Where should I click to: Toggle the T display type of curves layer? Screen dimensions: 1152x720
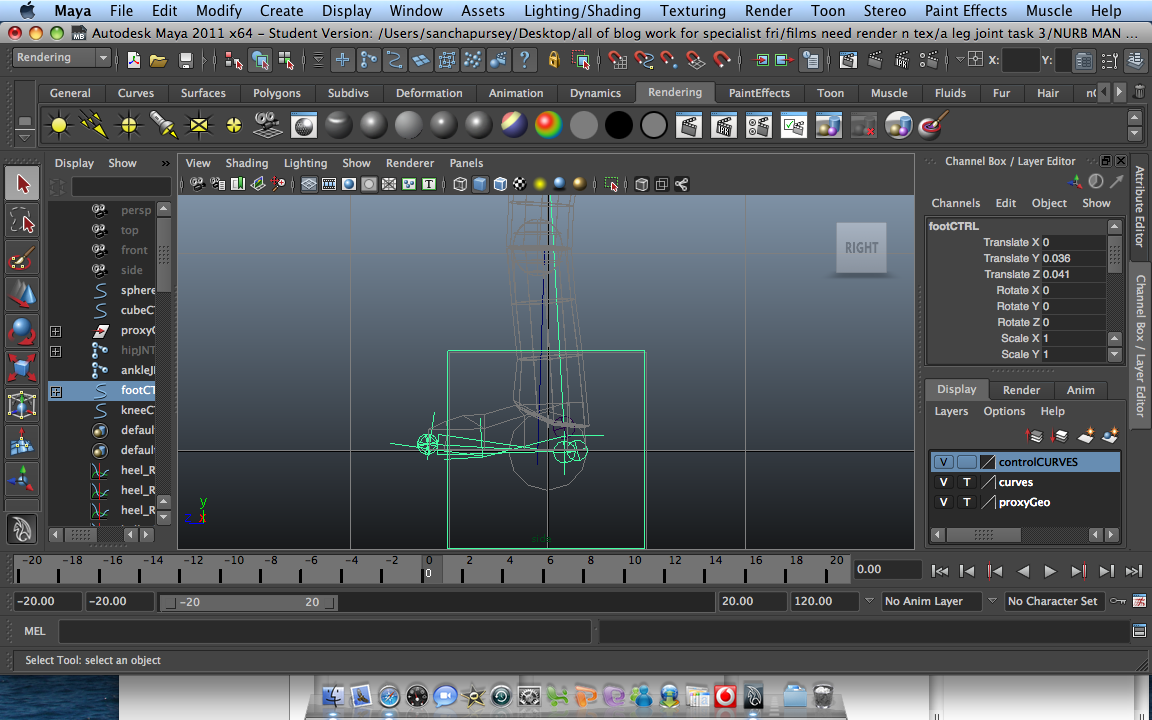(967, 482)
